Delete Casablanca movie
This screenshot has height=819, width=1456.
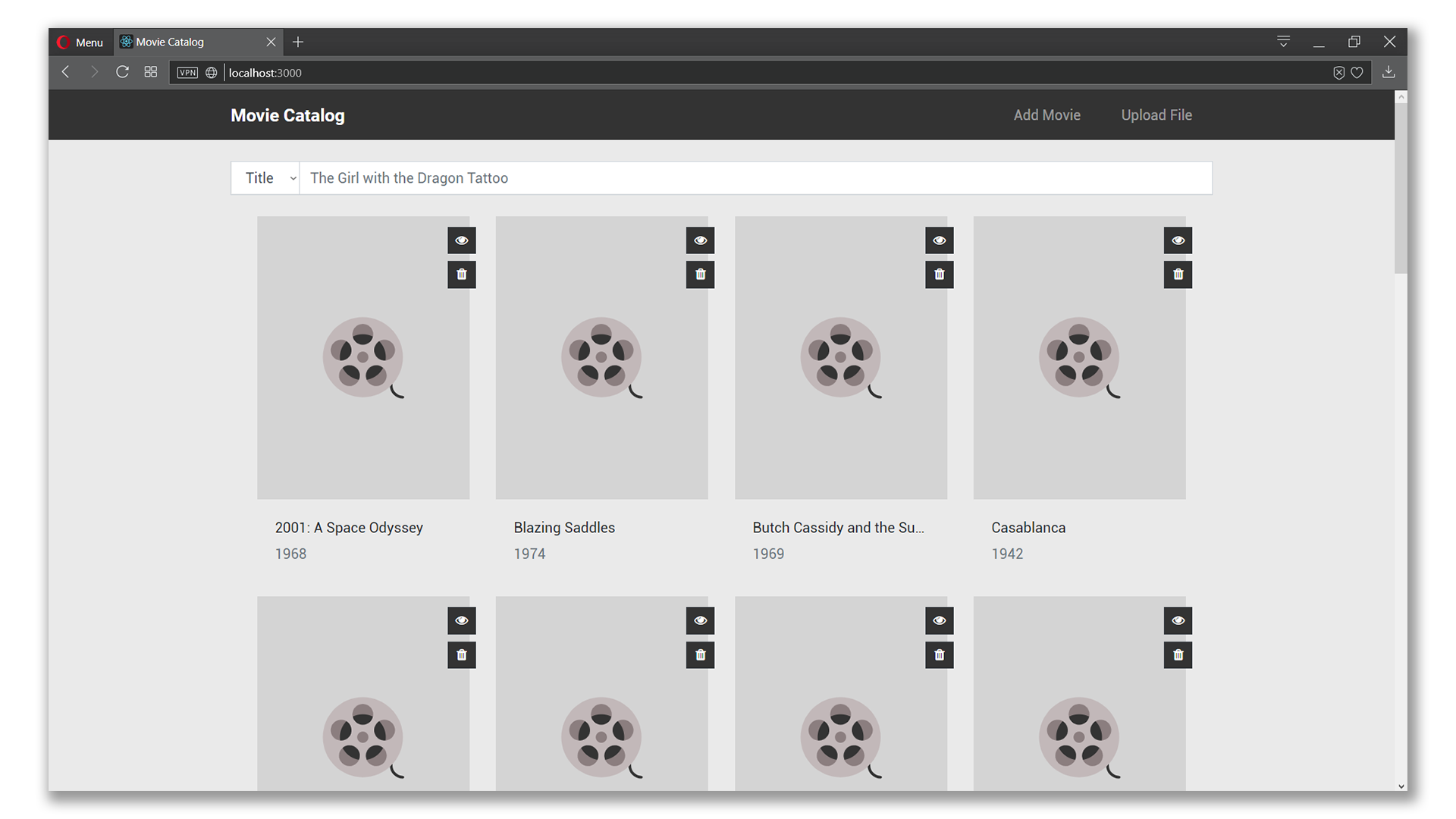pos(1178,275)
